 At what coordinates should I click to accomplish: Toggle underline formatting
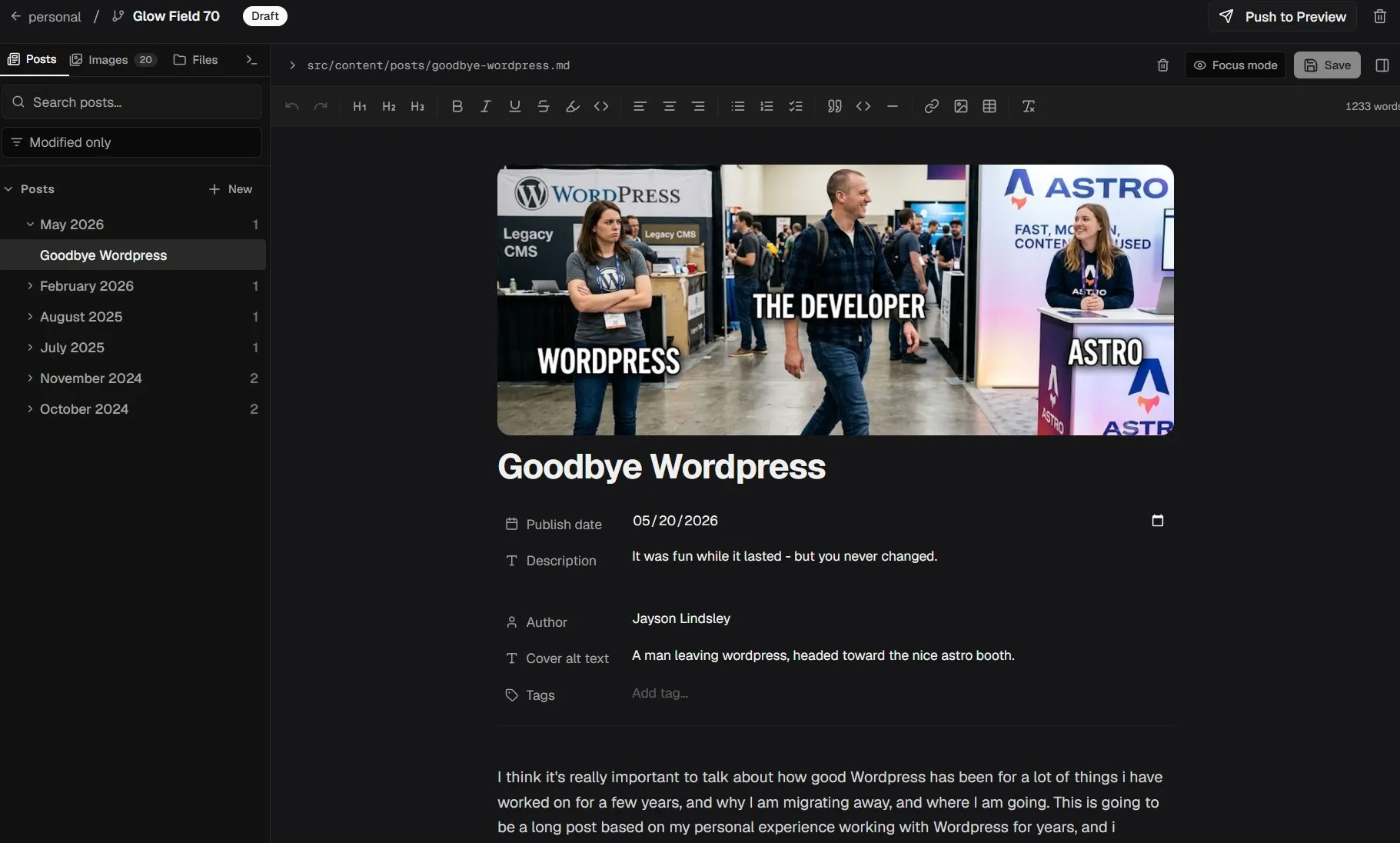514,106
